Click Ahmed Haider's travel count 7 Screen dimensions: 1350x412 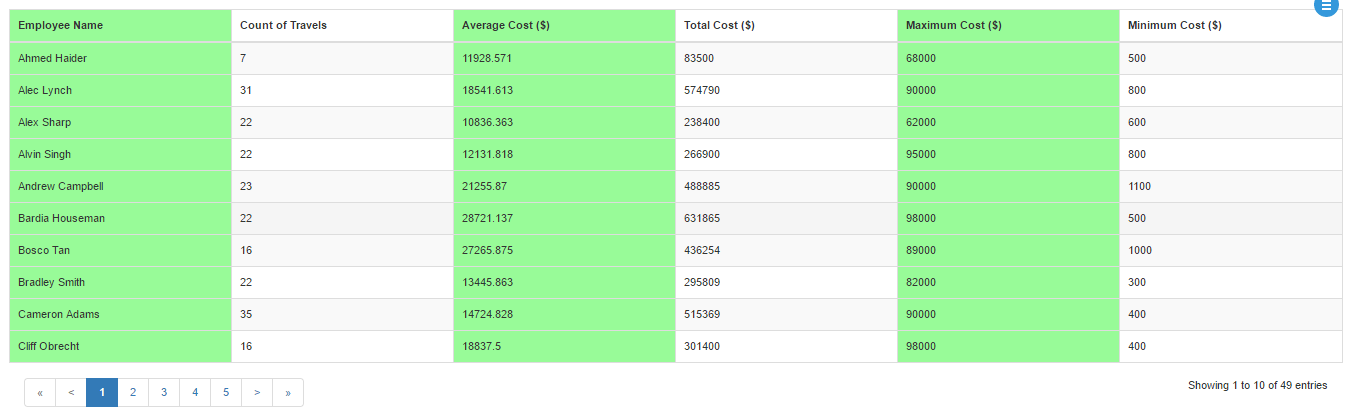click(343, 59)
